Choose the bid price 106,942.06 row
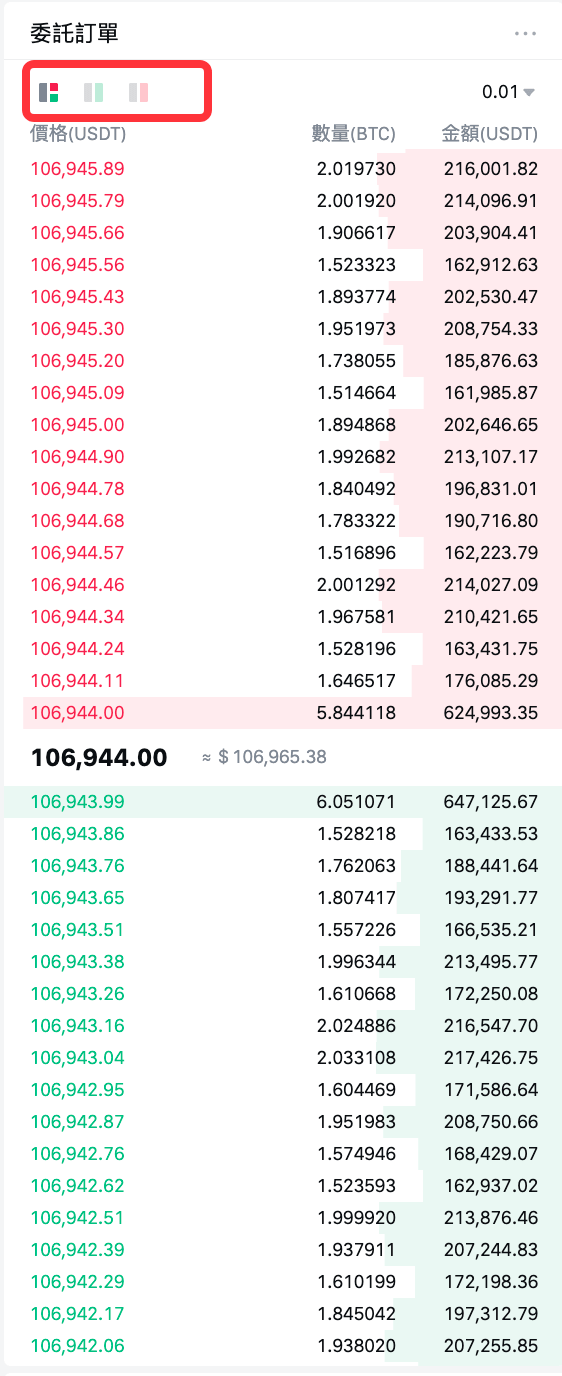The image size is (562, 1376). click(x=283, y=1345)
